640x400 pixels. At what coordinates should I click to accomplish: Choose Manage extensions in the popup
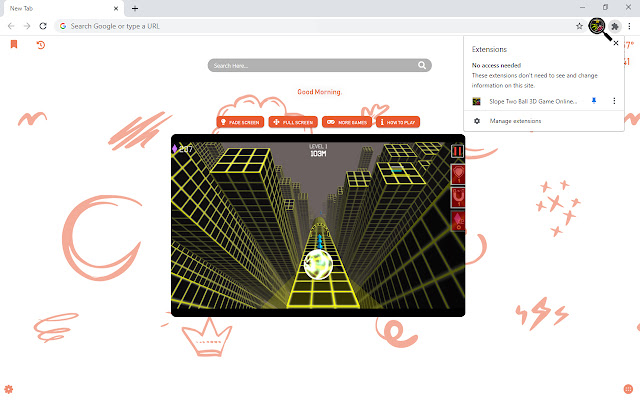[x=515, y=121]
